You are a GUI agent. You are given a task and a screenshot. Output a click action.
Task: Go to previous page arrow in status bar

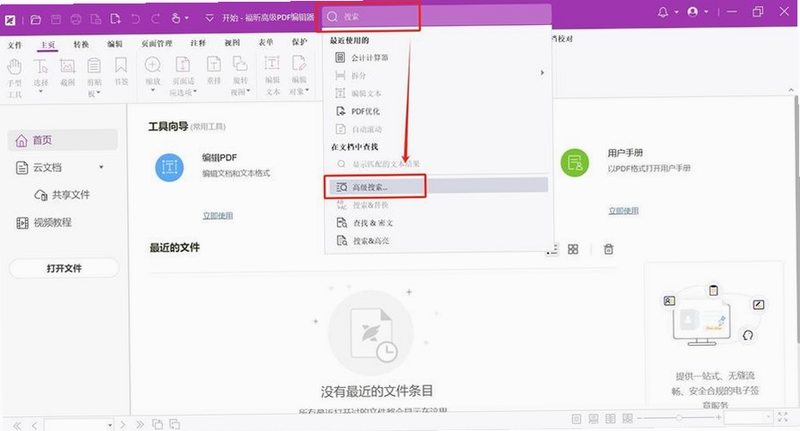click(34, 425)
